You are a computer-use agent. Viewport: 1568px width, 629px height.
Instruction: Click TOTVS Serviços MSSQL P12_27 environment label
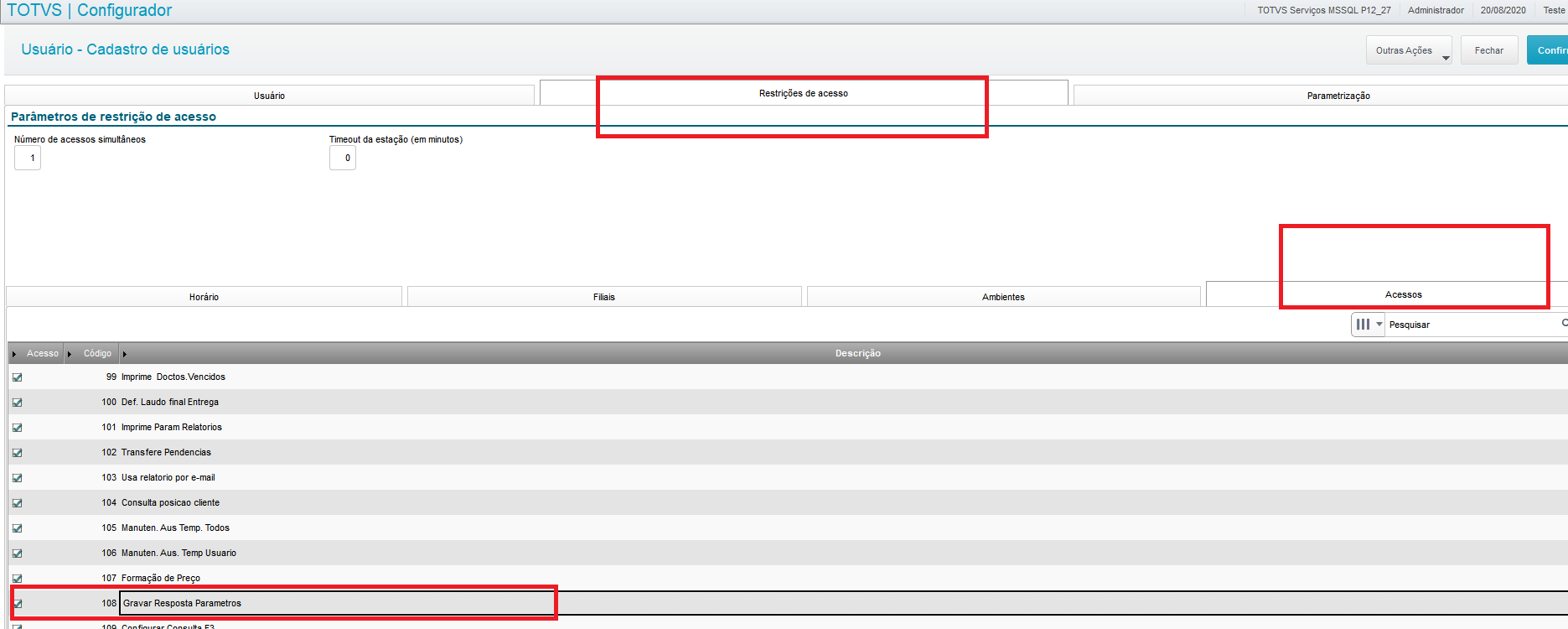point(1324,10)
